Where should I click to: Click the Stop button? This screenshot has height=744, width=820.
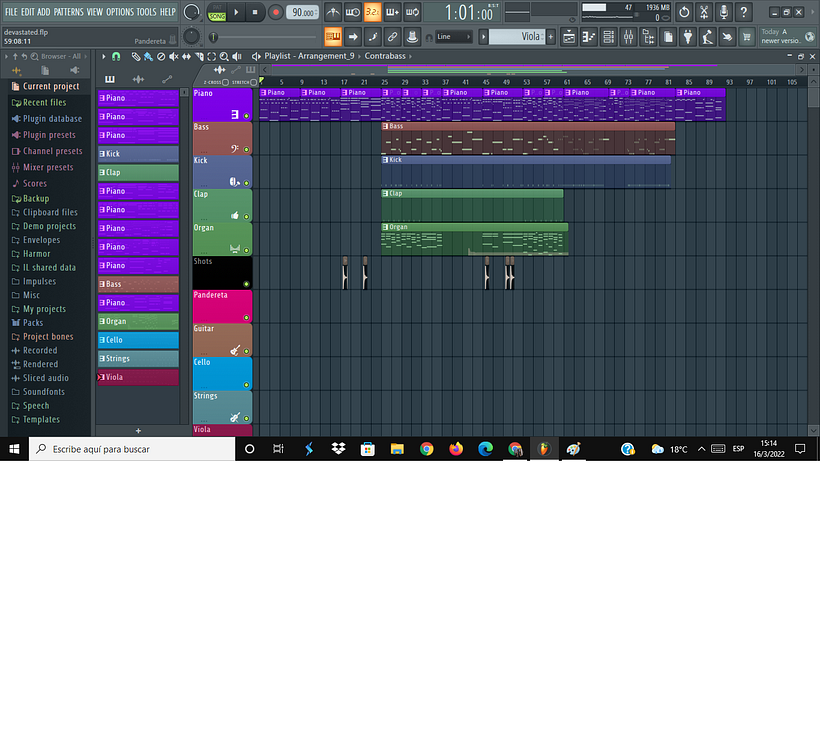point(255,13)
